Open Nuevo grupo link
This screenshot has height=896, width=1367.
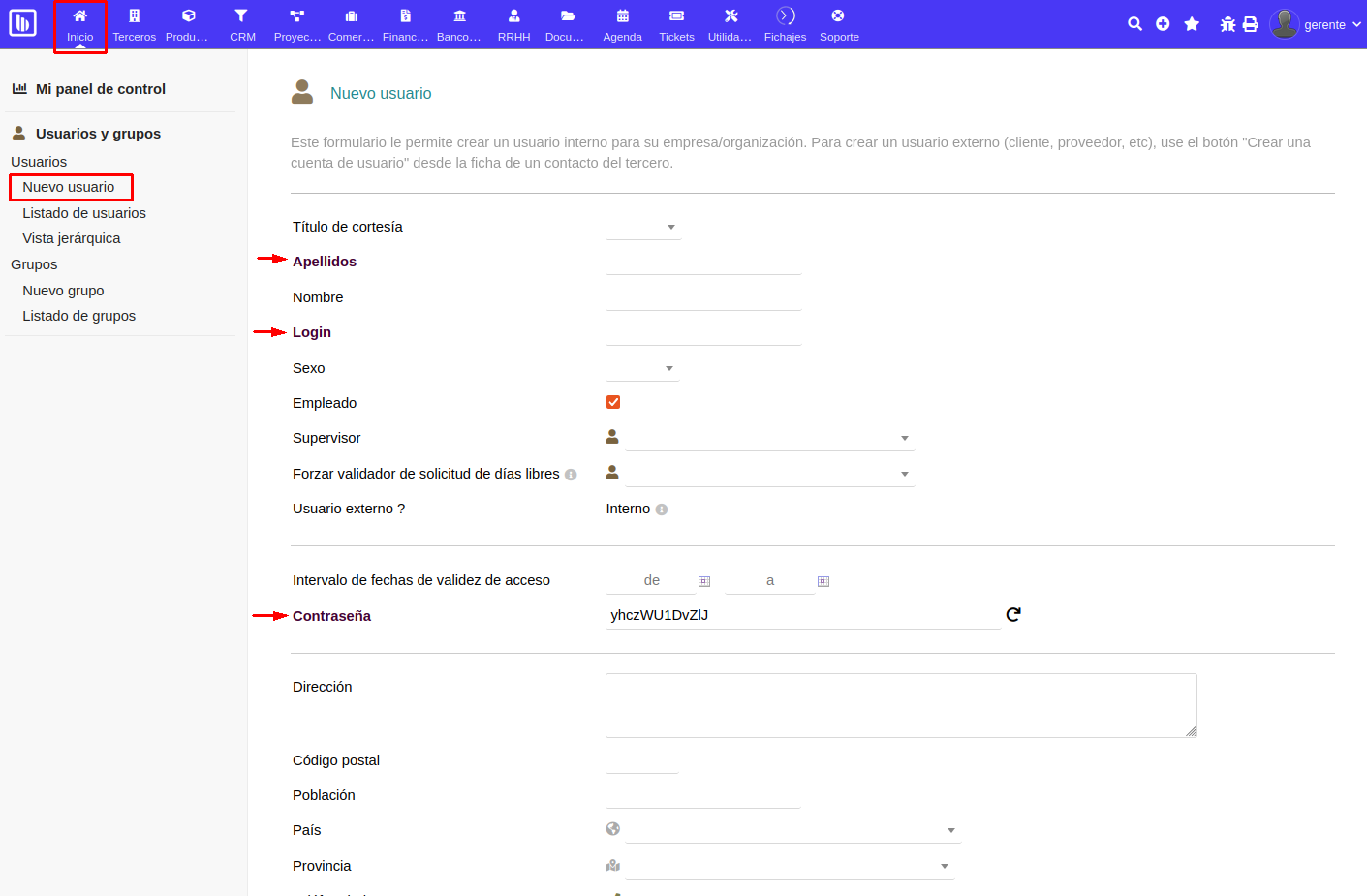pyautogui.click(x=63, y=291)
